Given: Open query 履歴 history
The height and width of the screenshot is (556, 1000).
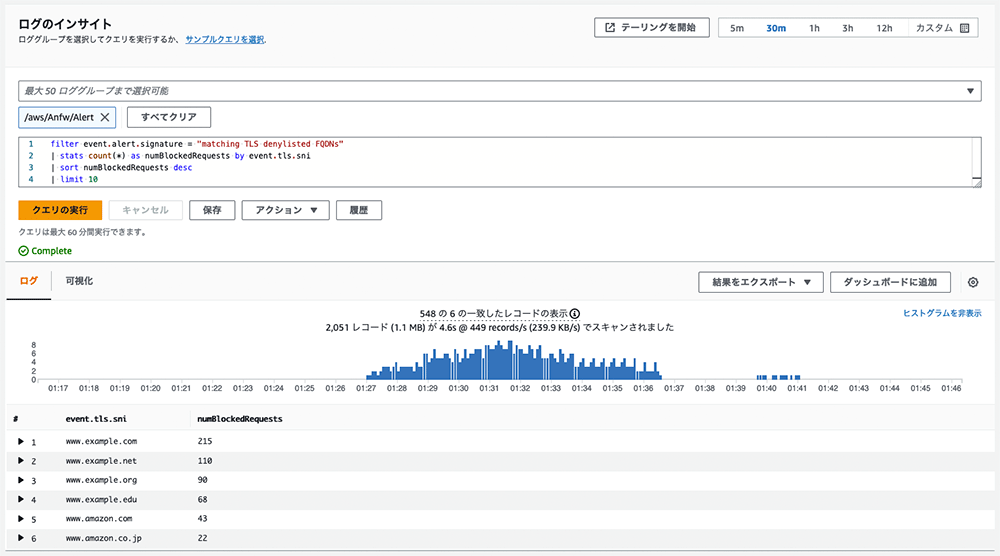Looking at the screenshot, I should pyautogui.click(x=359, y=210).
